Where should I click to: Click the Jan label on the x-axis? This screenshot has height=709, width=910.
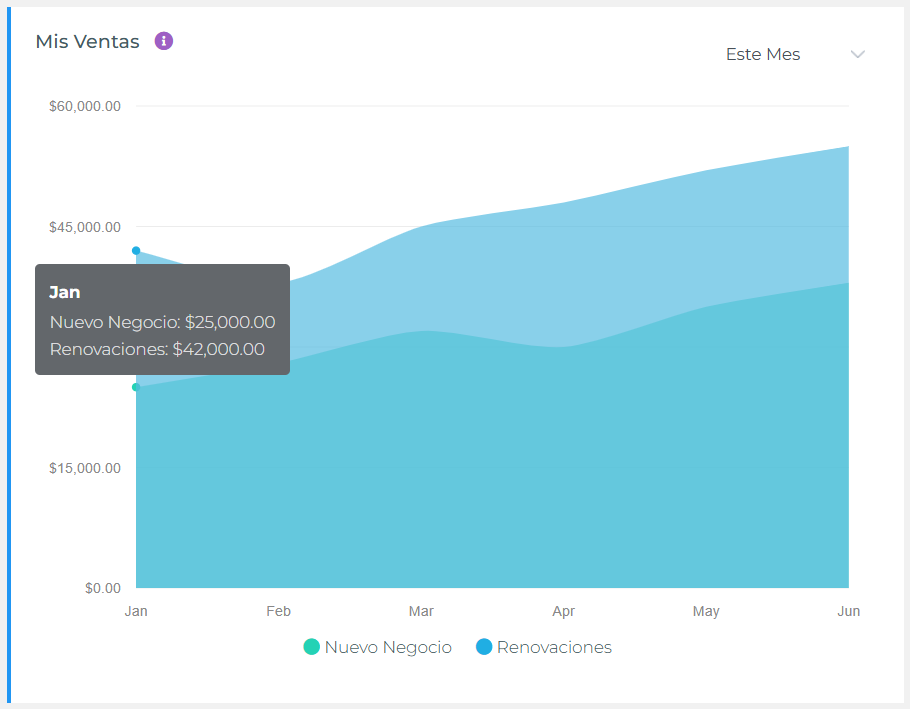pos(136,611)
